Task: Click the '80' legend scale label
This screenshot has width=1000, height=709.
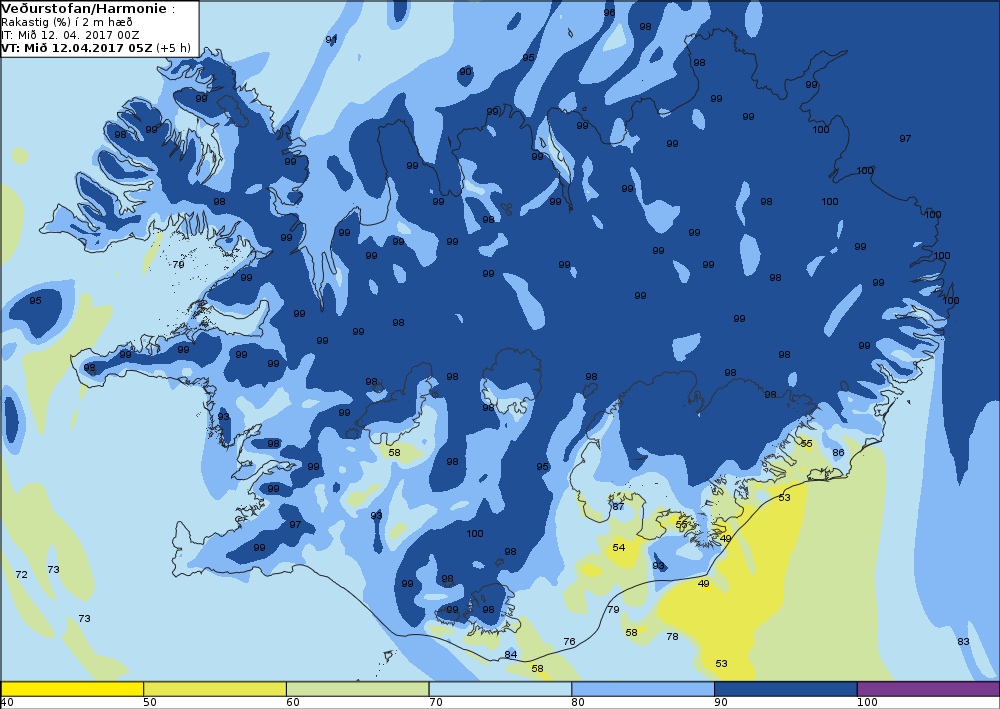Action: 578,702
